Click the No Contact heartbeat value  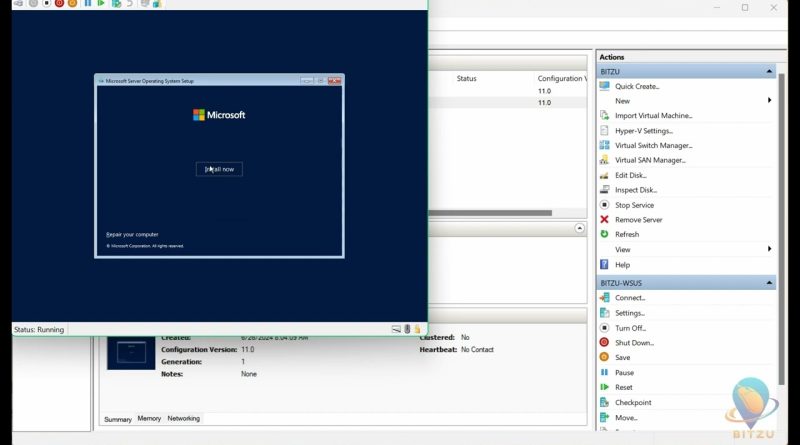(477, 350)
